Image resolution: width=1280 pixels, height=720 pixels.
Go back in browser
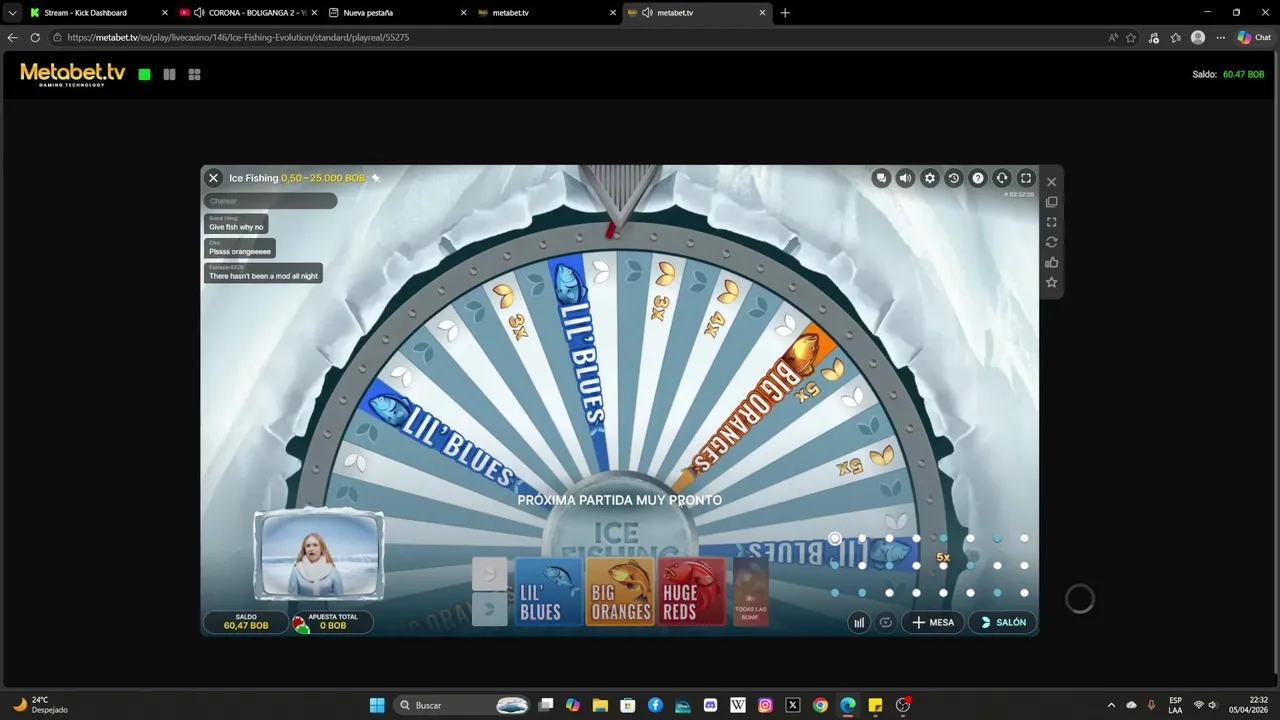12,37
